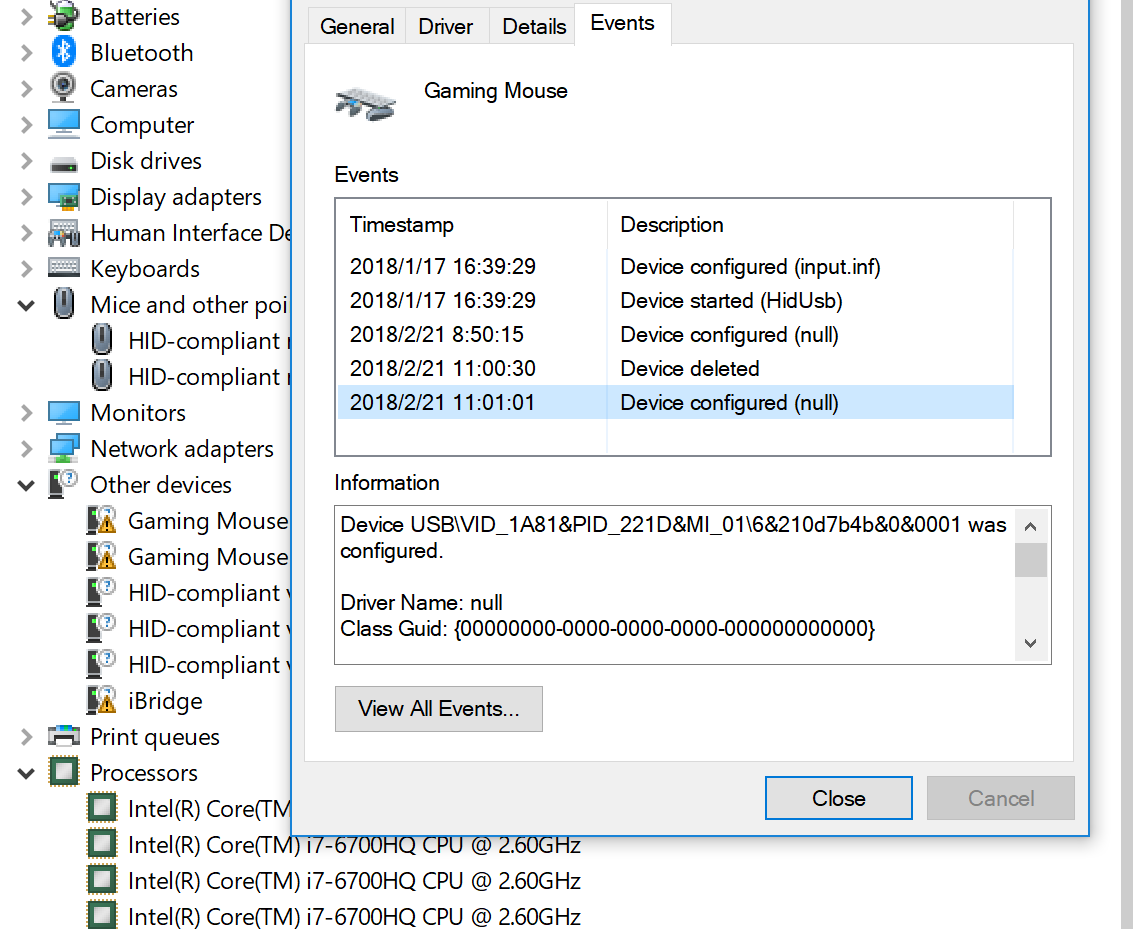1133x929 pixels.
Task: Expand the Monitors category
Action: [x=26, y=412]
